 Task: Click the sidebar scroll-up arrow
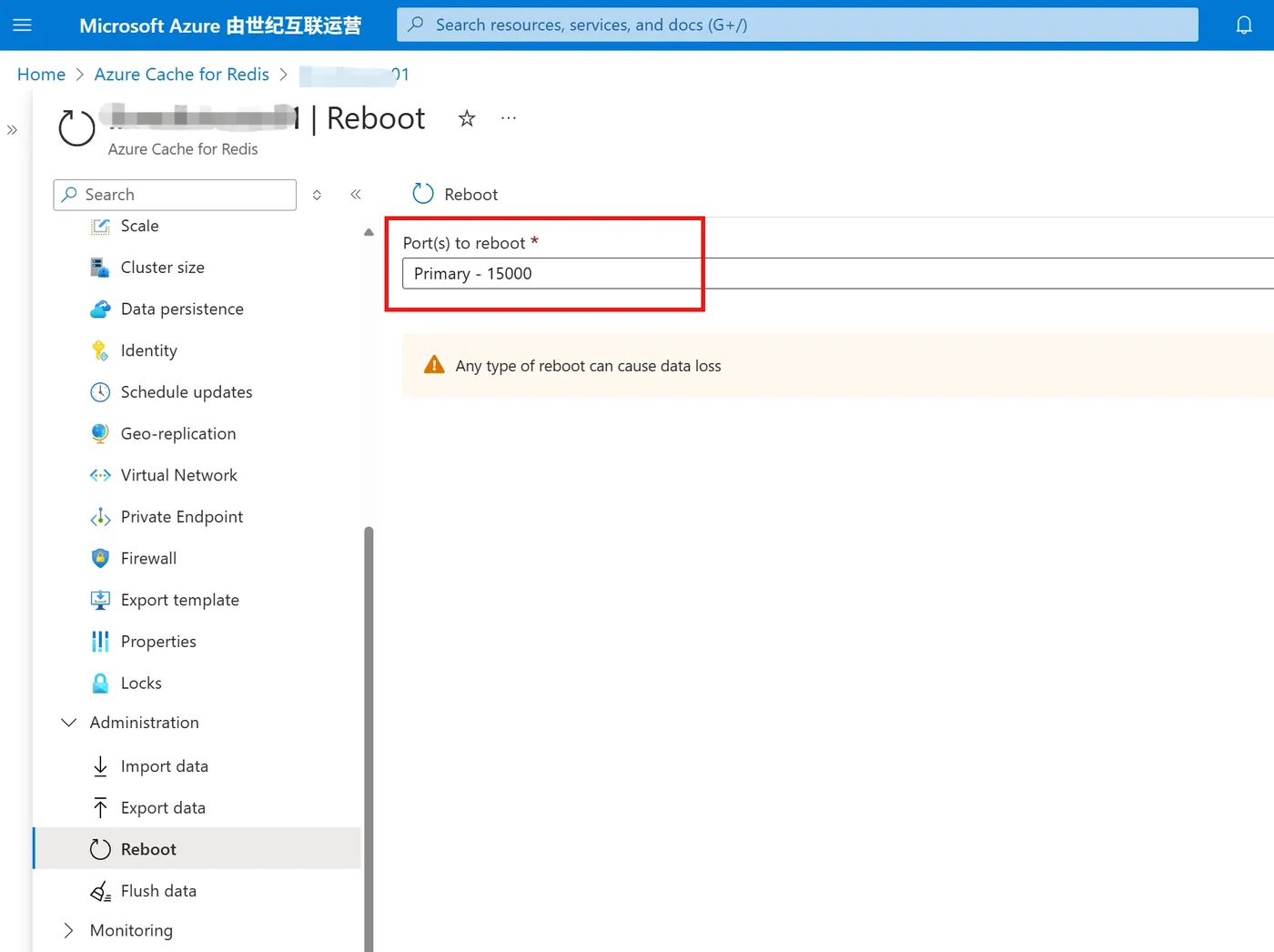click(369, 232)
